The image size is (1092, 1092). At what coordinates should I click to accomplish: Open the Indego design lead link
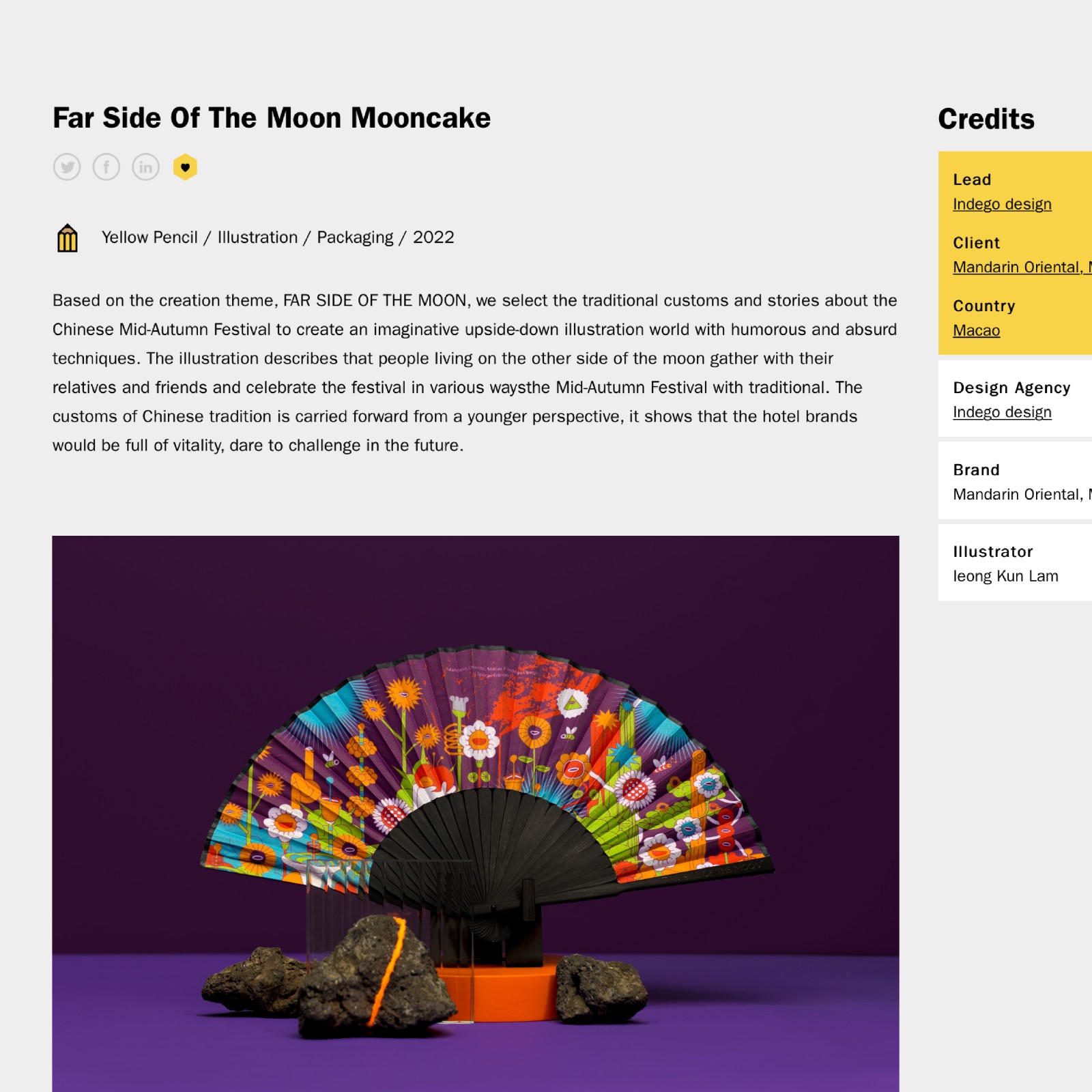point(1002,204)
